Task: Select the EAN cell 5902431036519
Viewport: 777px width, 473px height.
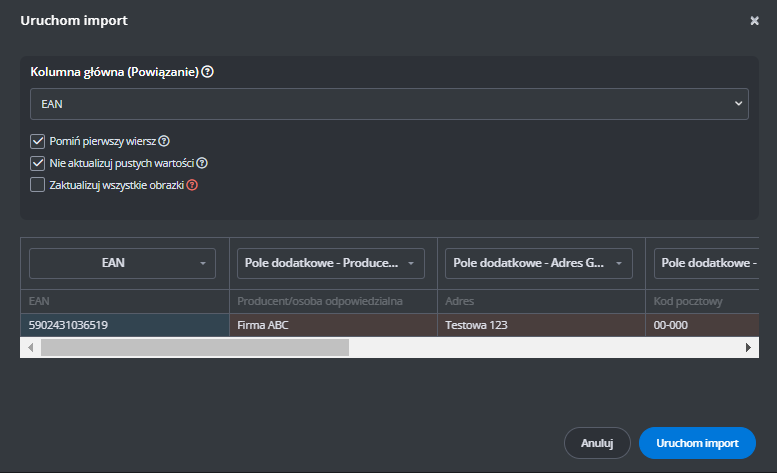Action: click(x=124, y=325)
